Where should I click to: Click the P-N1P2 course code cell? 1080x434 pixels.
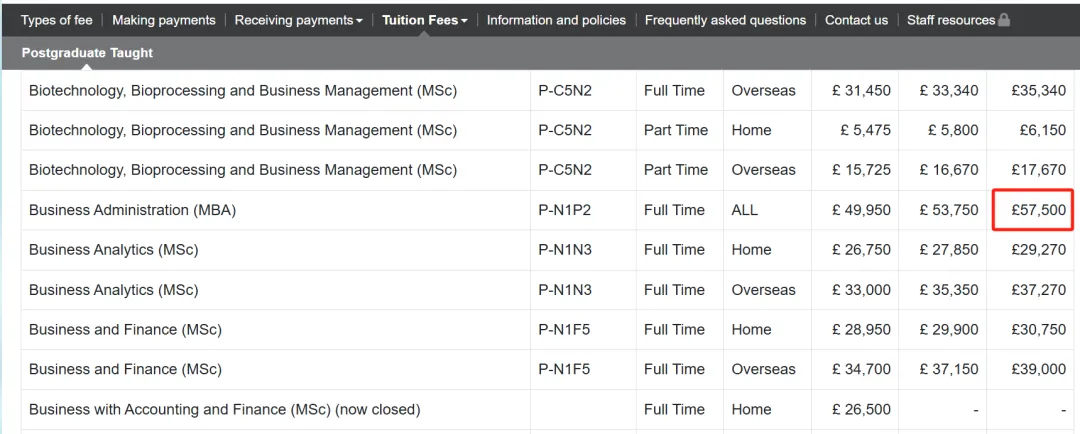[x=565, y=210]
